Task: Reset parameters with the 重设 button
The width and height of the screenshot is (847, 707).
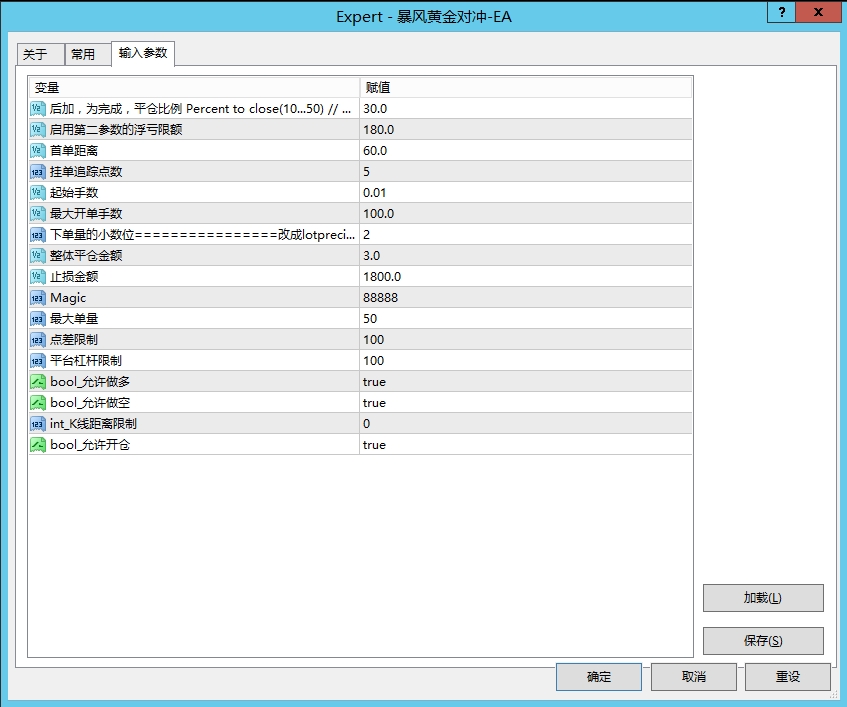Action: 788,677
